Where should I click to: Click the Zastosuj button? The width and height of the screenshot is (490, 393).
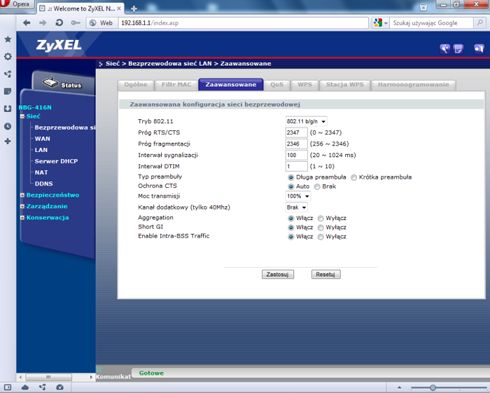278,275
